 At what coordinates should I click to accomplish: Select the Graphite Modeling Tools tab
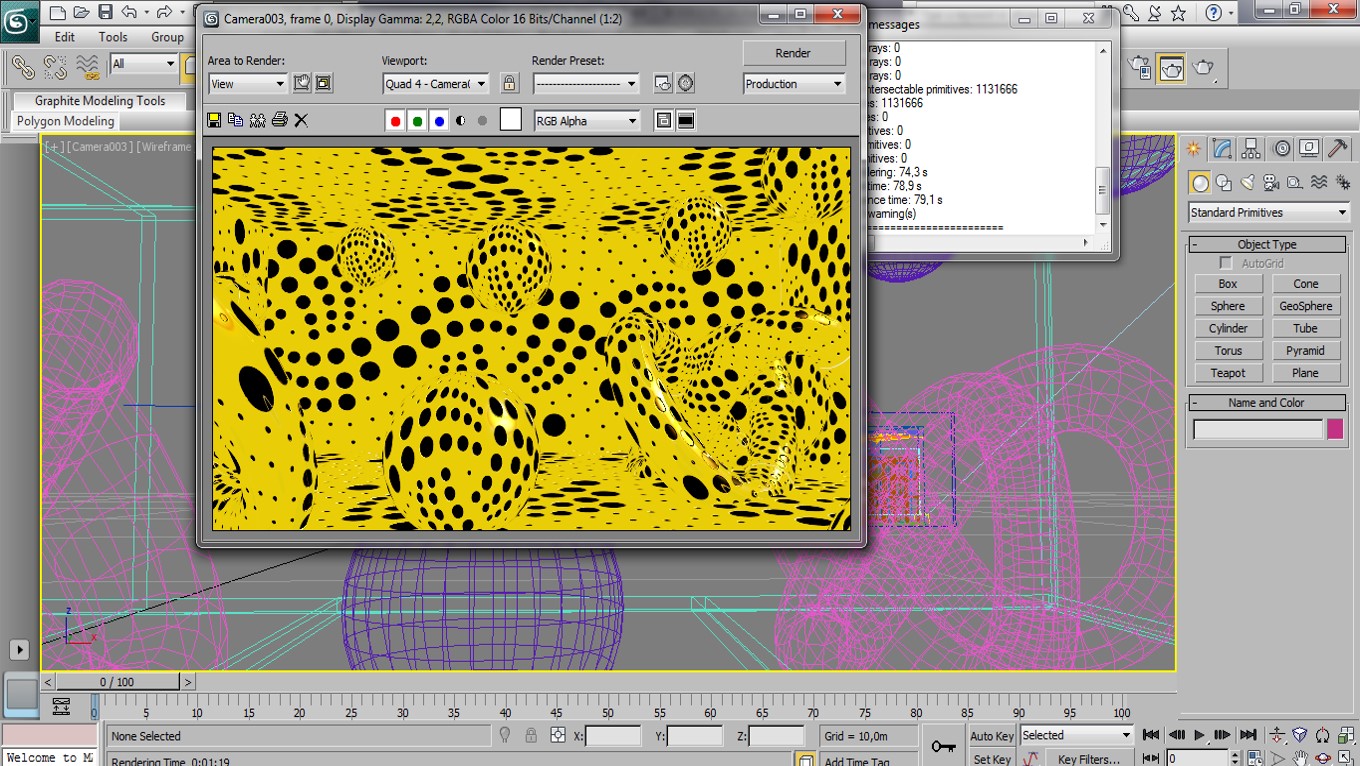(x=100, y=101)
